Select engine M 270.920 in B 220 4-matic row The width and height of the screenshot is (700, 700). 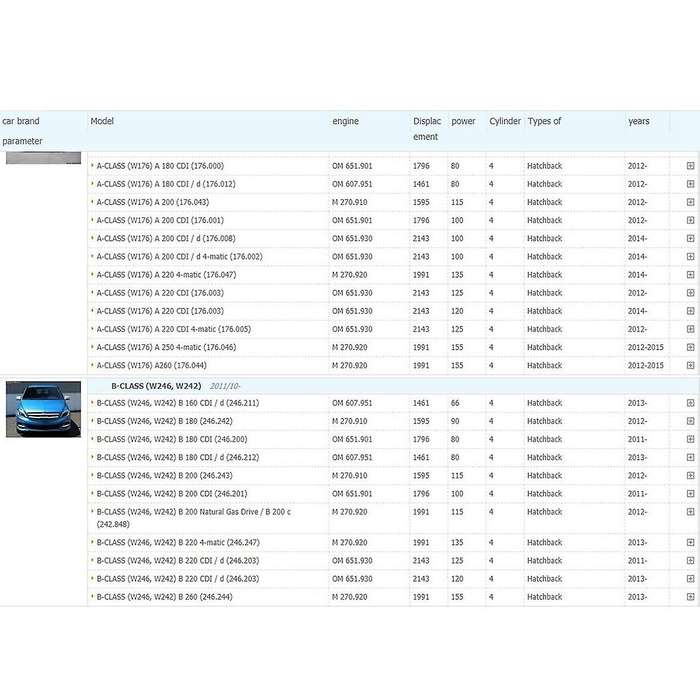350,542
